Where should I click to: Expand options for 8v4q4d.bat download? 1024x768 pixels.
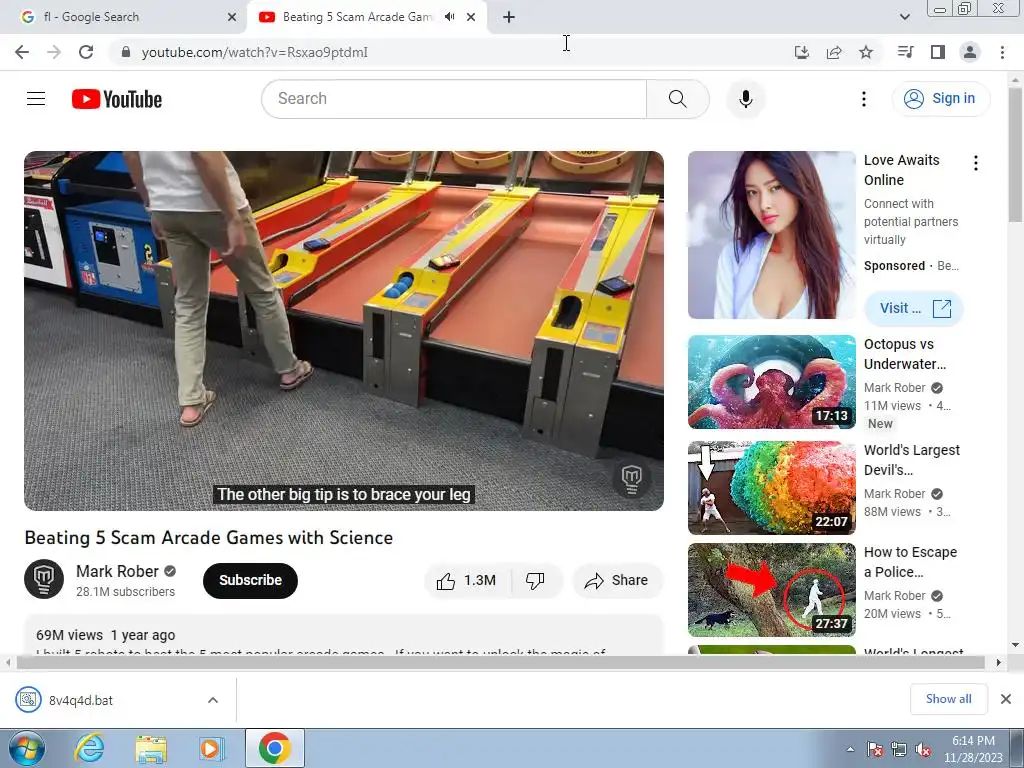click(x=213, y=700)
